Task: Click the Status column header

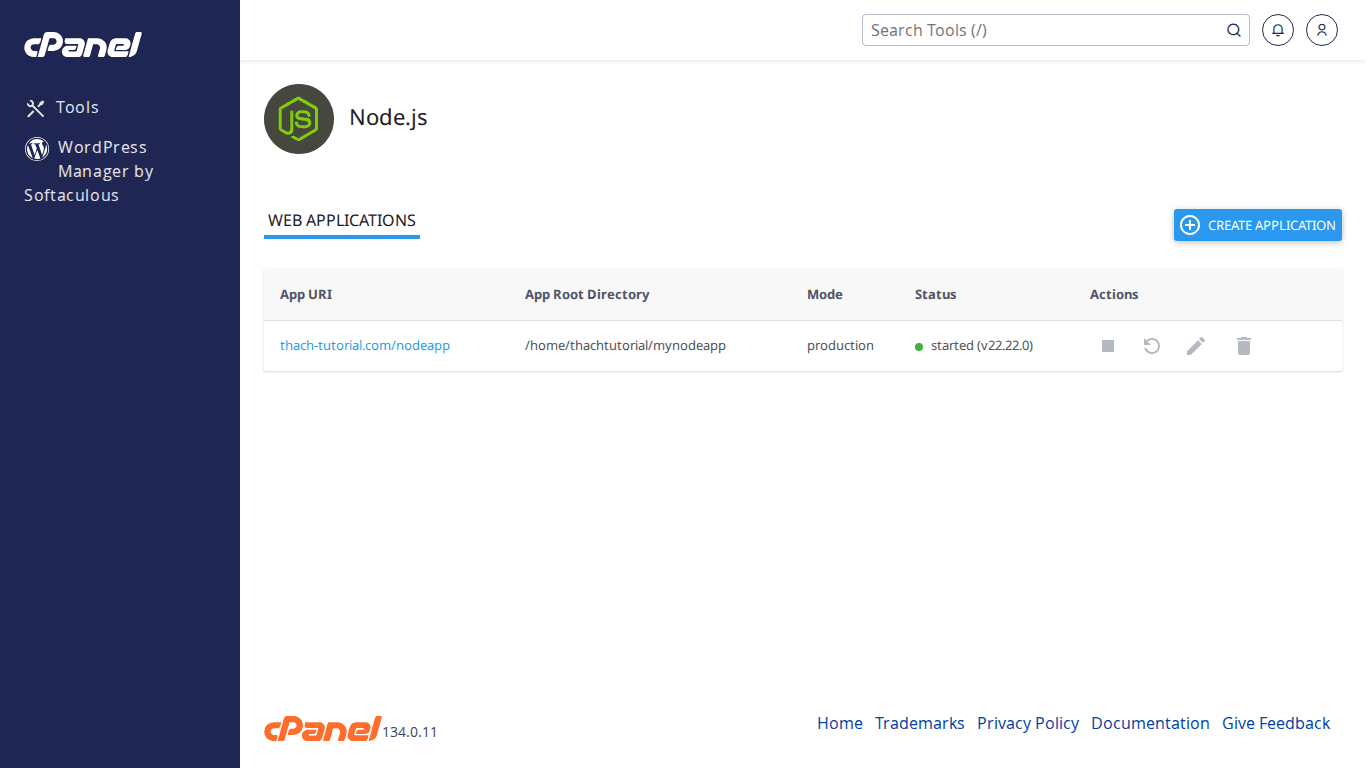Action: coord(936,295)
